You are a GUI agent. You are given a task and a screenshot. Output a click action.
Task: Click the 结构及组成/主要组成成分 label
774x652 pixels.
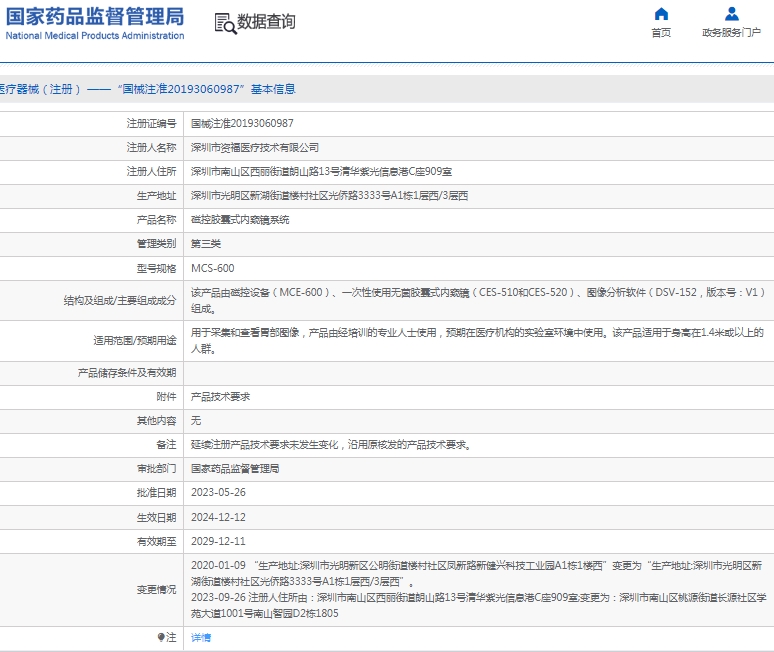tap(119, 301)
